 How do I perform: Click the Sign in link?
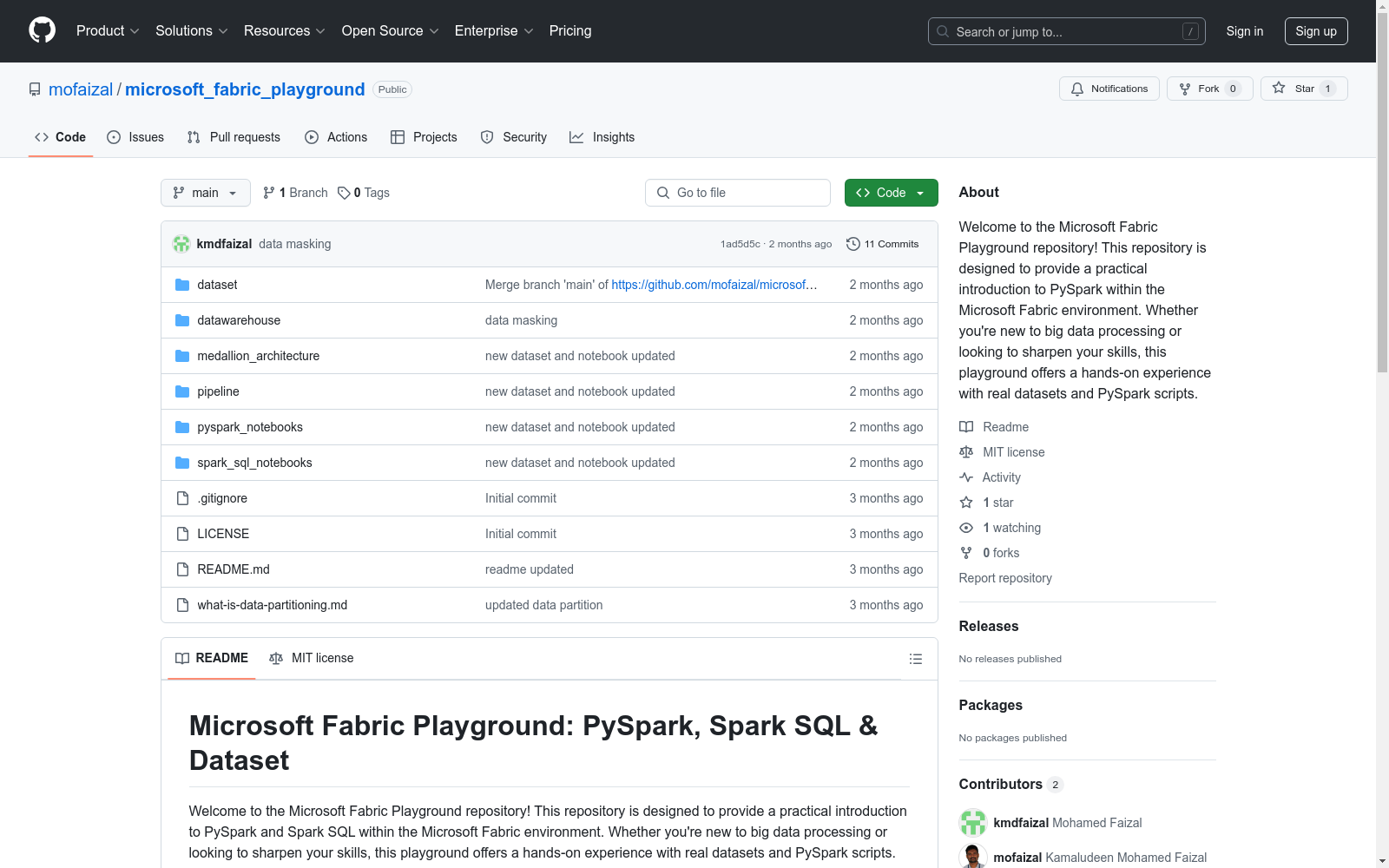pyautogui.click(x=1244, y=31)
